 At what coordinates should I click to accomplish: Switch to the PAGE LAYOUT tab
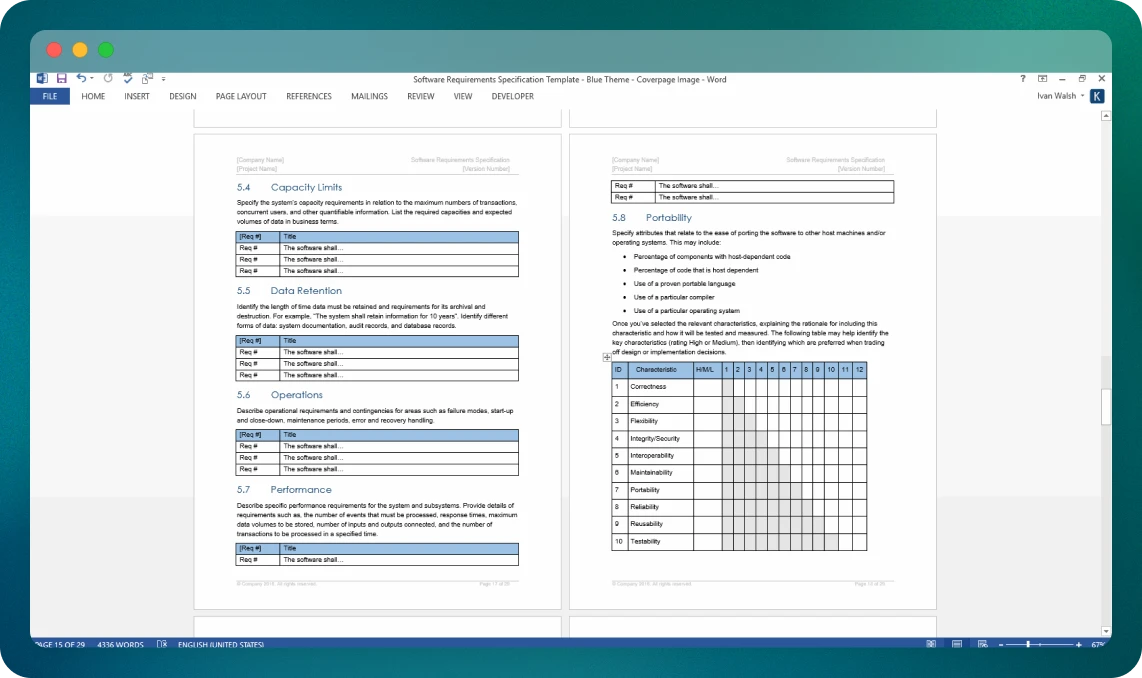(x=241, y=97)
